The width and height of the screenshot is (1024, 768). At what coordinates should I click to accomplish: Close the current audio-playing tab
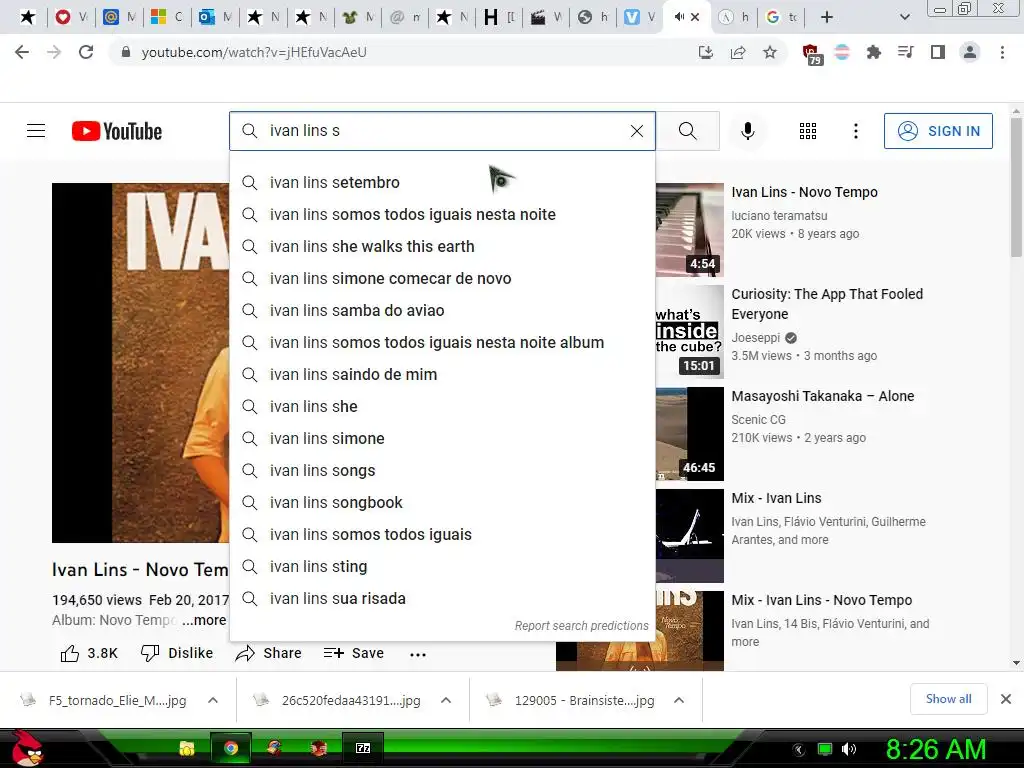click(x=696, y=17)
